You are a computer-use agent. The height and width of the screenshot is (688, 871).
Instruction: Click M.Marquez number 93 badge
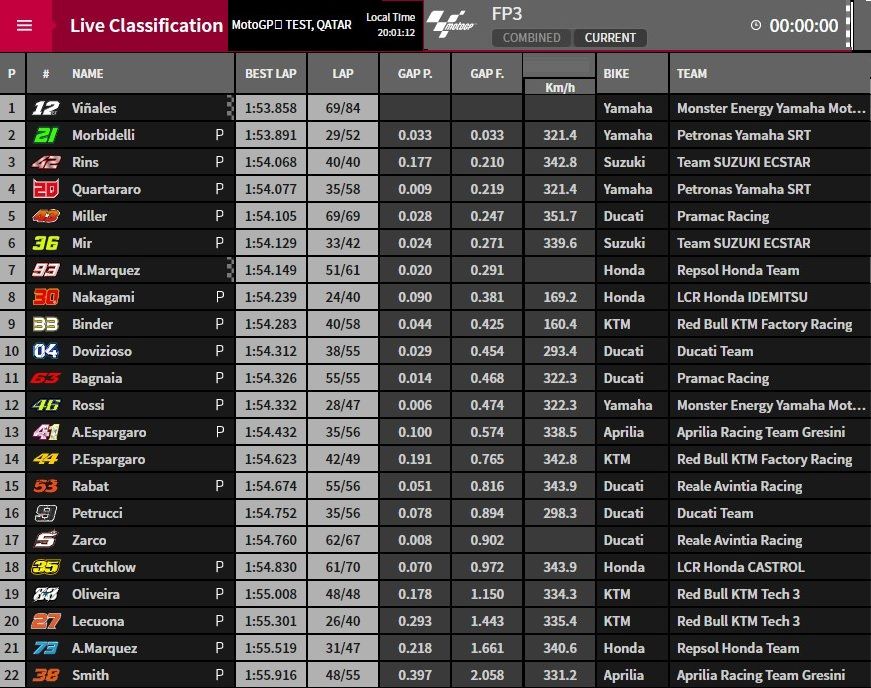pyautogui.click(x=46, y=270)
